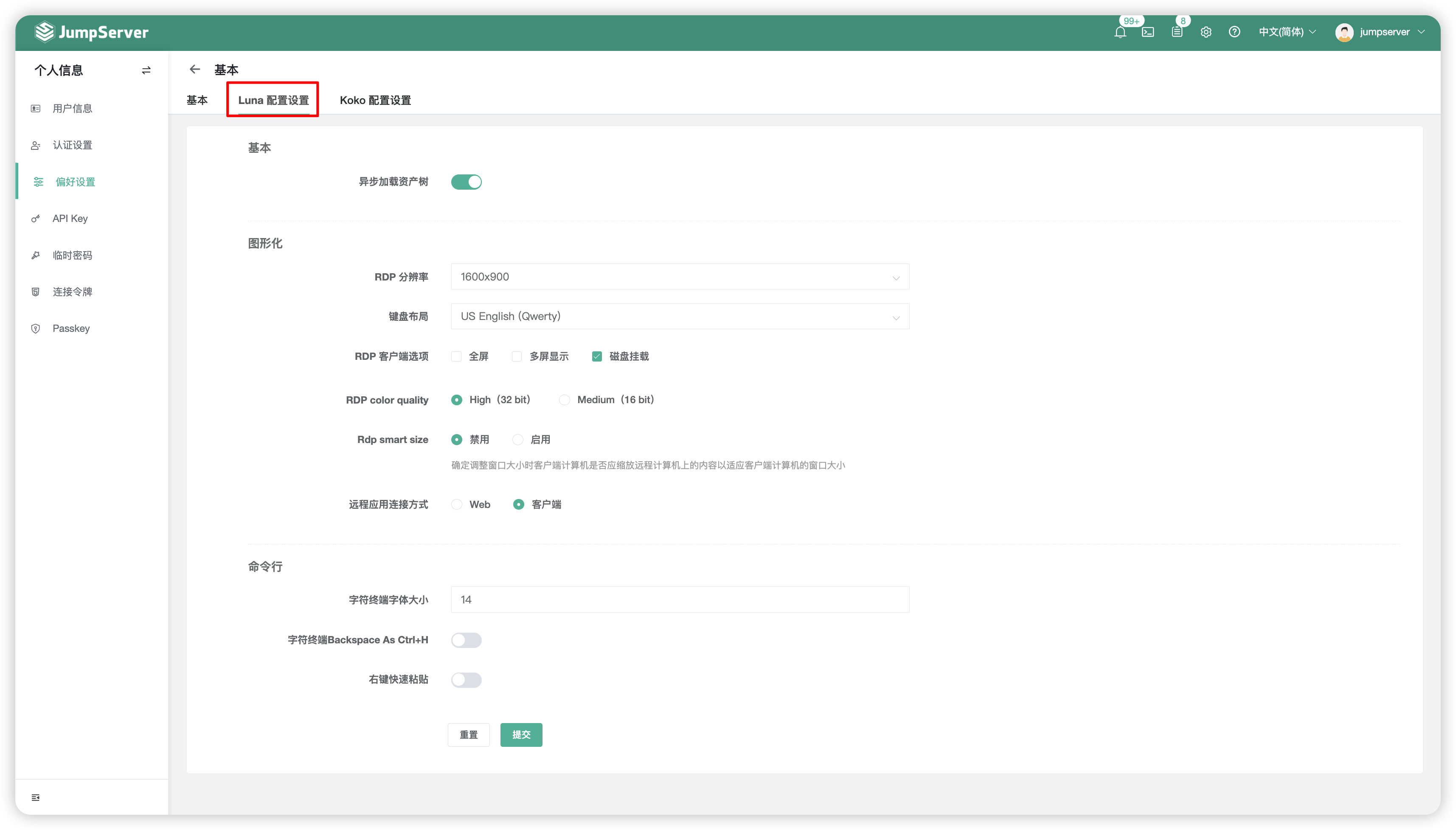Open the 键盘布局 dropdown
Image resolution: width=1456 pixels, height=830 pixels.
[x=680, y=317]
